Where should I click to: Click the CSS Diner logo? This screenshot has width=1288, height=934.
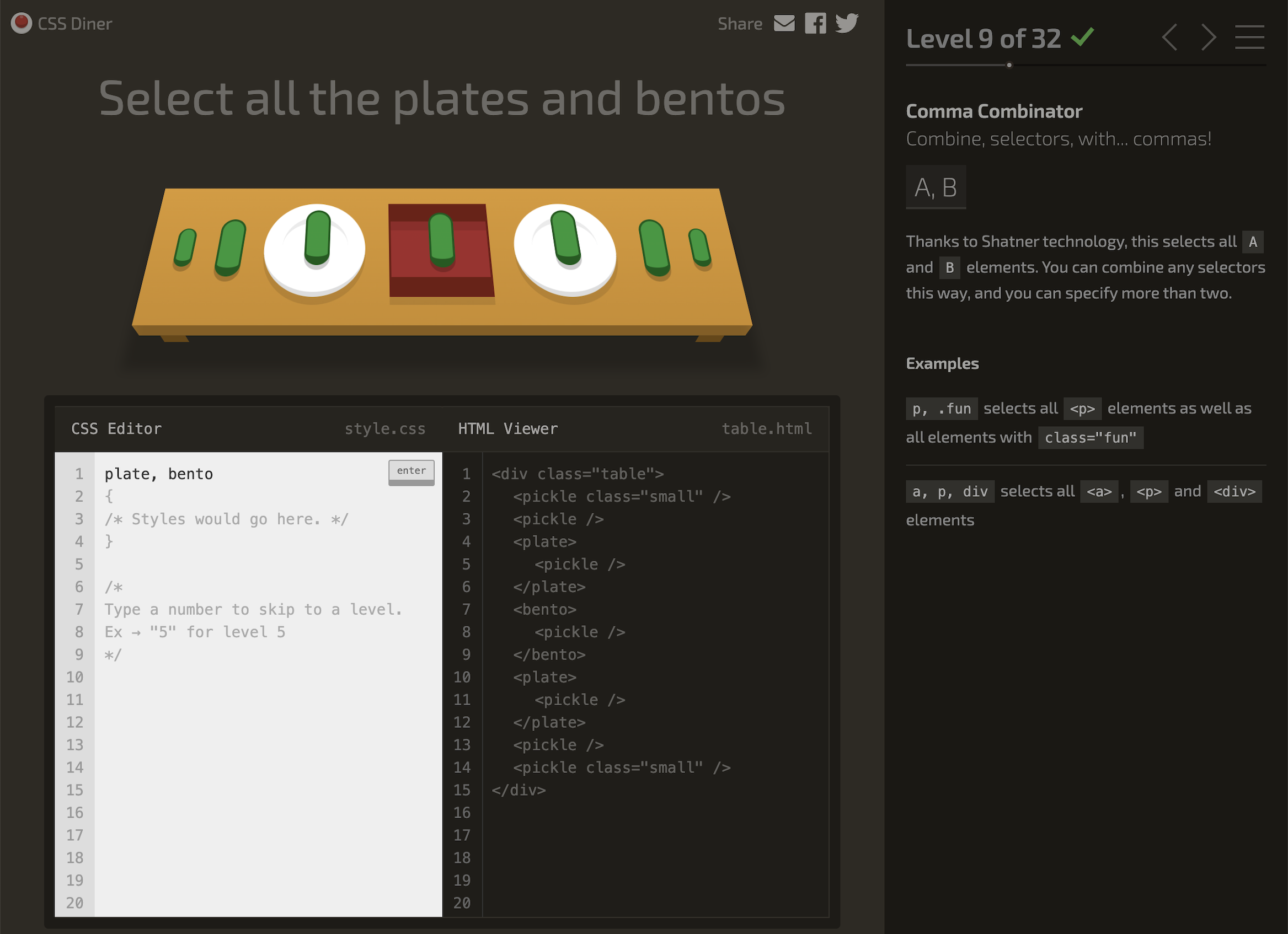pyautogui.click(x=61, y=23)
